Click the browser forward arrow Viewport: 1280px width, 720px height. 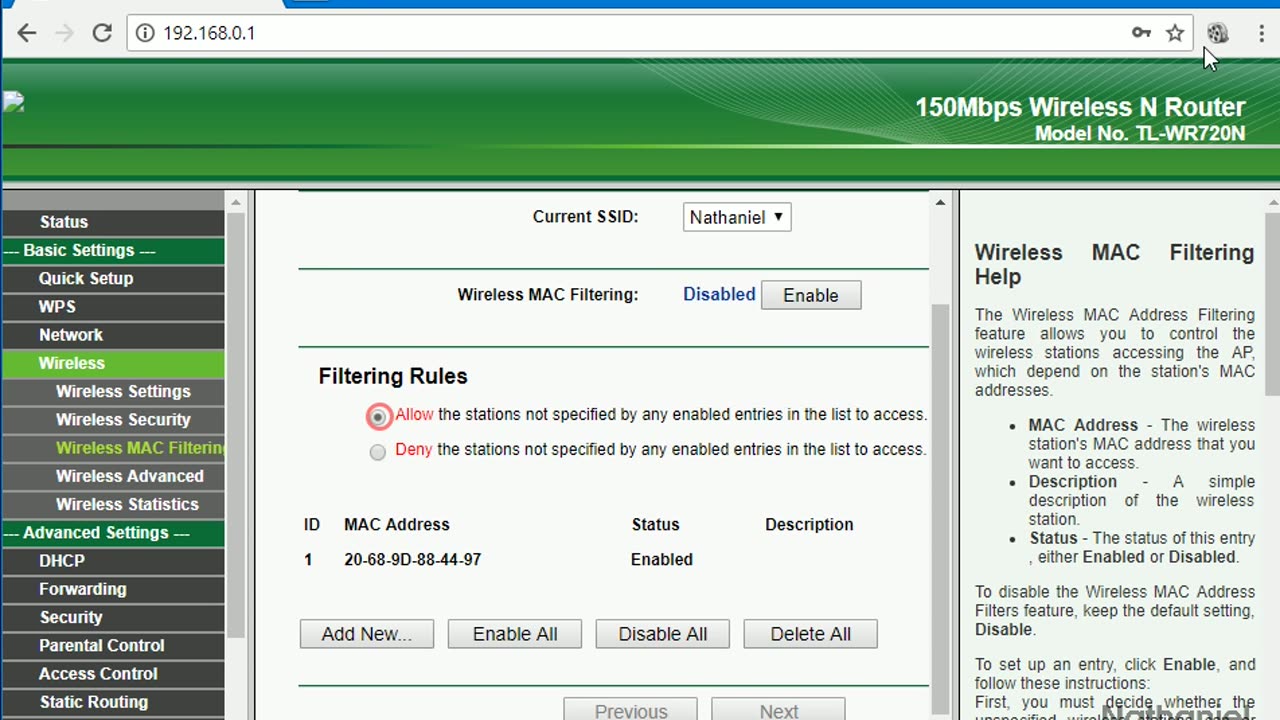click(x=64, y=33)
